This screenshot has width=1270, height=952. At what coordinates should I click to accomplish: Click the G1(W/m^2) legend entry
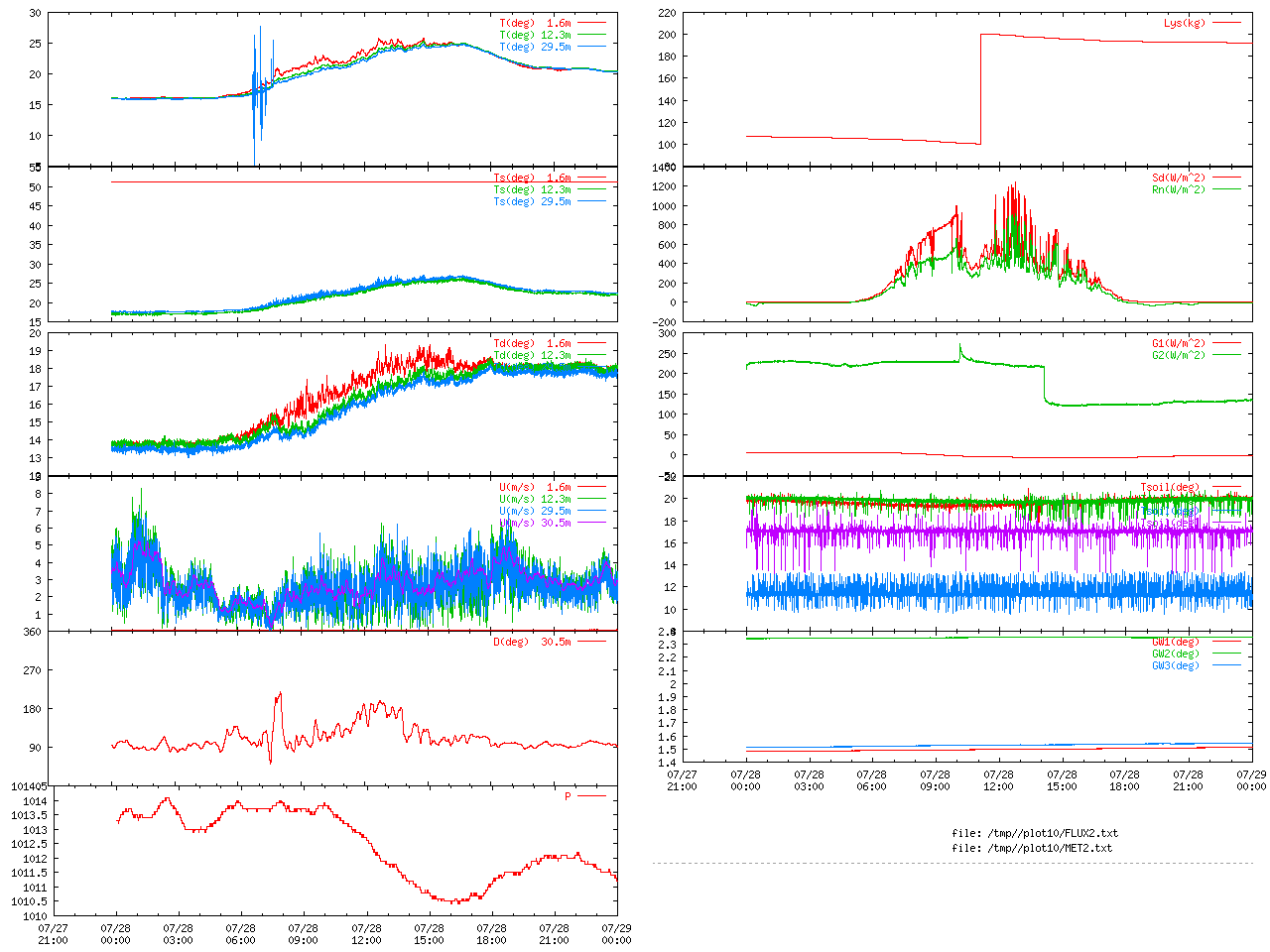pos(1178,344)
